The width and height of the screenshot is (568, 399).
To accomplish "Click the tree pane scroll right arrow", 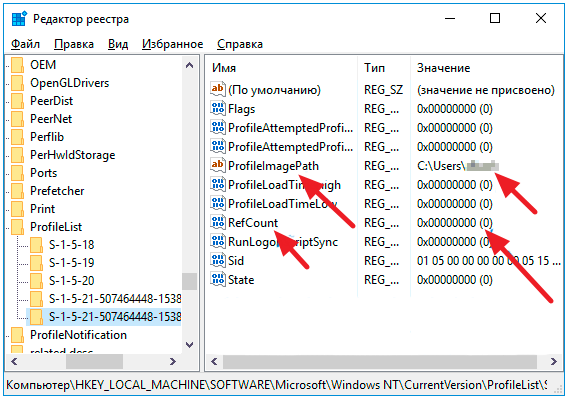I will 173,361.
